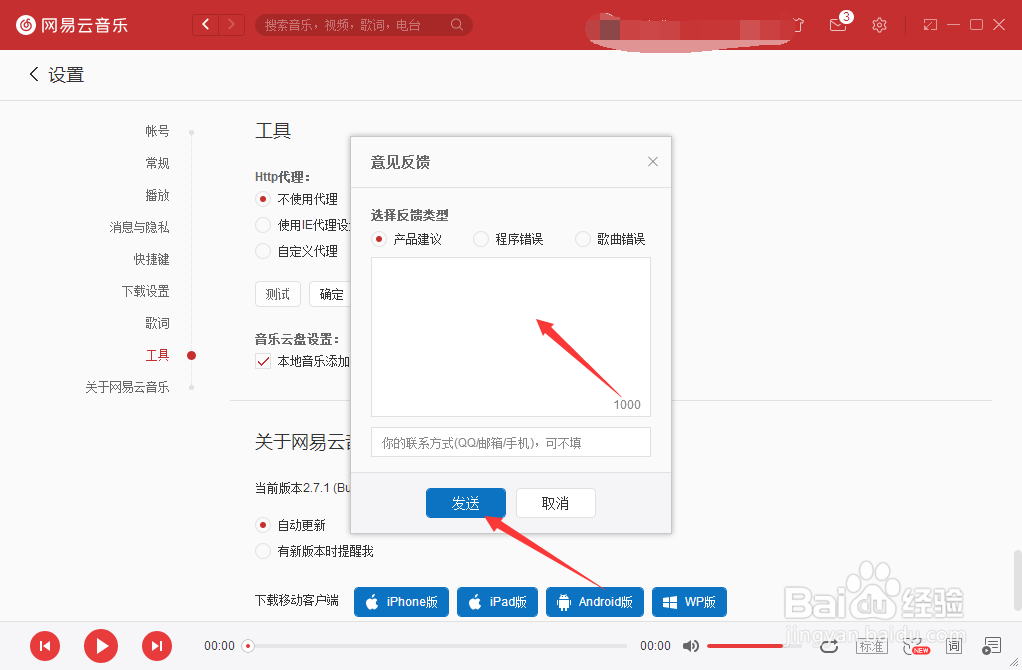Click the NetEase Cloud Music logo
Image resolution: width=1022 pixels, height=670 pixels.
72,25
